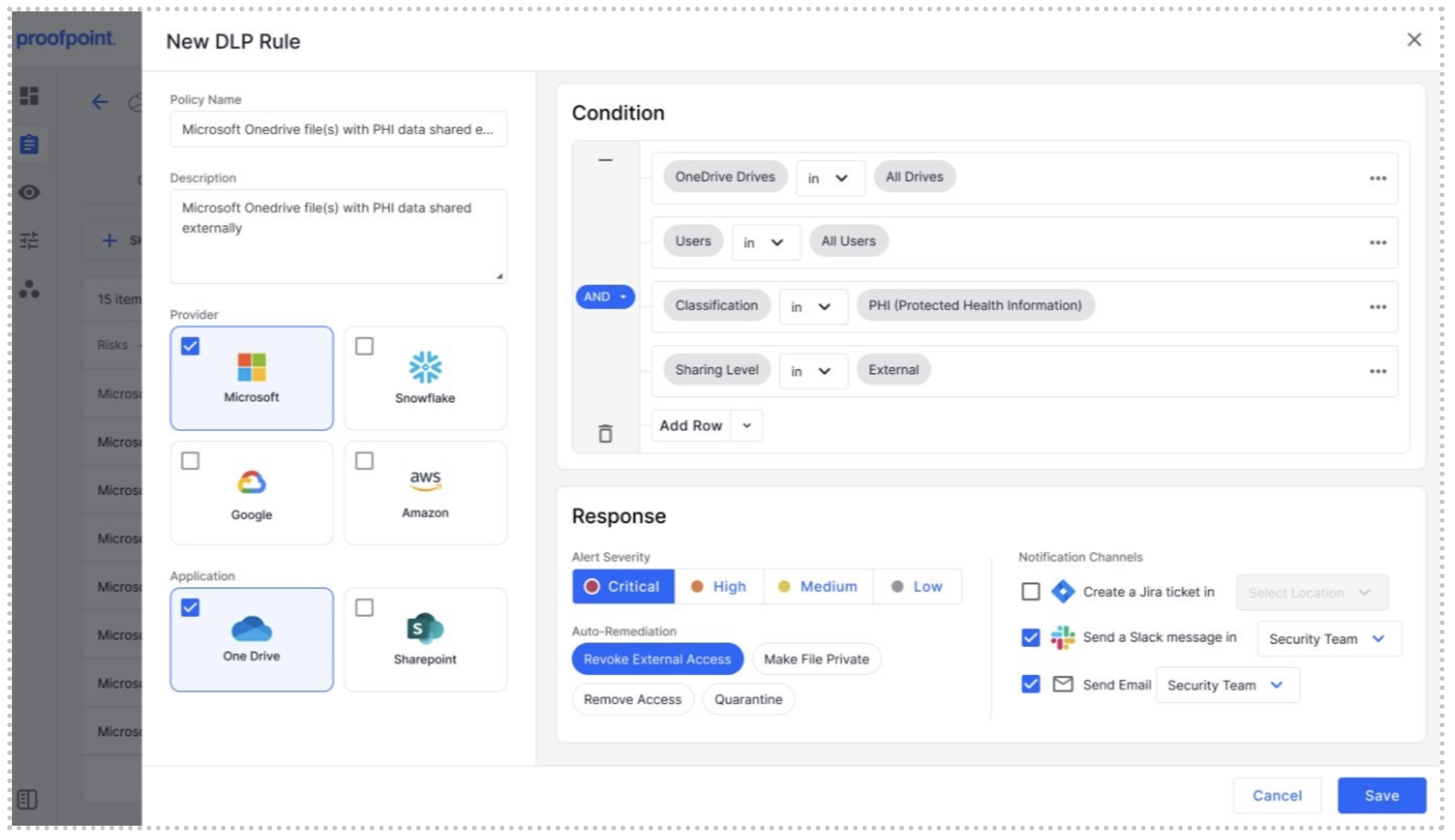Viewport: 1455px width, 840px height.
Task: Open three-dot menu on Sharing Level row
Action: coord(1377,371)
